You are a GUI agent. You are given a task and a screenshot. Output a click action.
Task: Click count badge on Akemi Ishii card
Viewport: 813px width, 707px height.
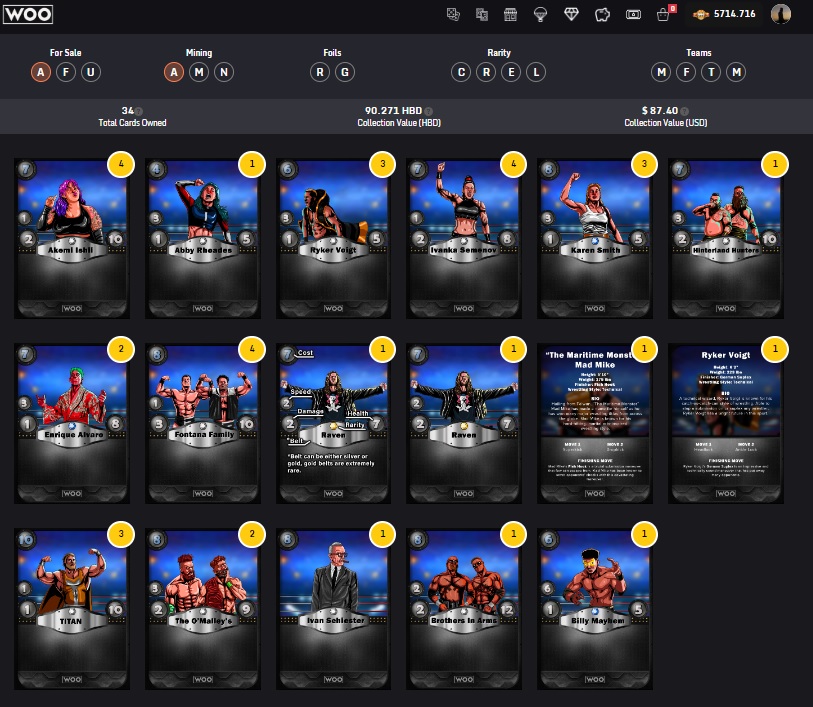coord(121,164)
